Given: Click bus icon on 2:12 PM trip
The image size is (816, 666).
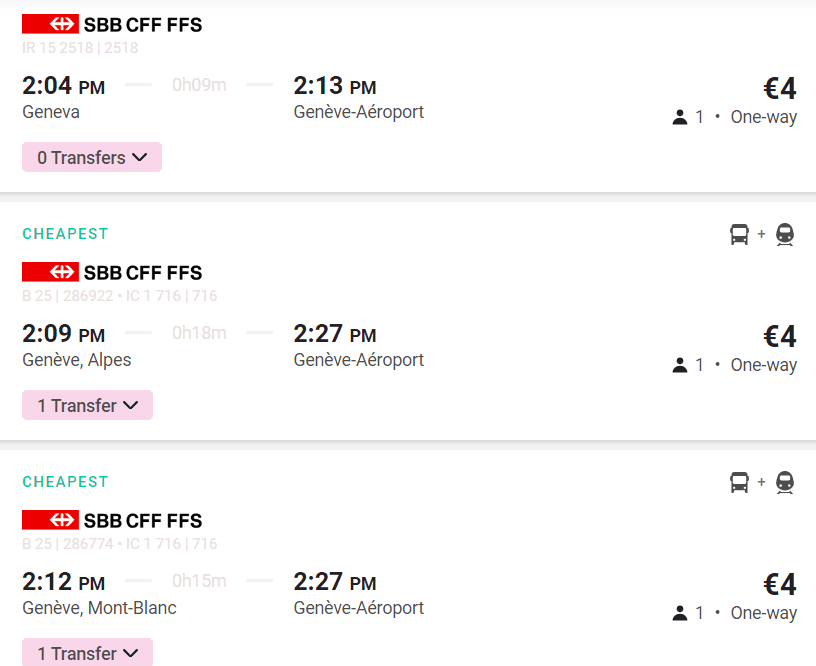Looking at the screenshot, I should pos(739,483).
